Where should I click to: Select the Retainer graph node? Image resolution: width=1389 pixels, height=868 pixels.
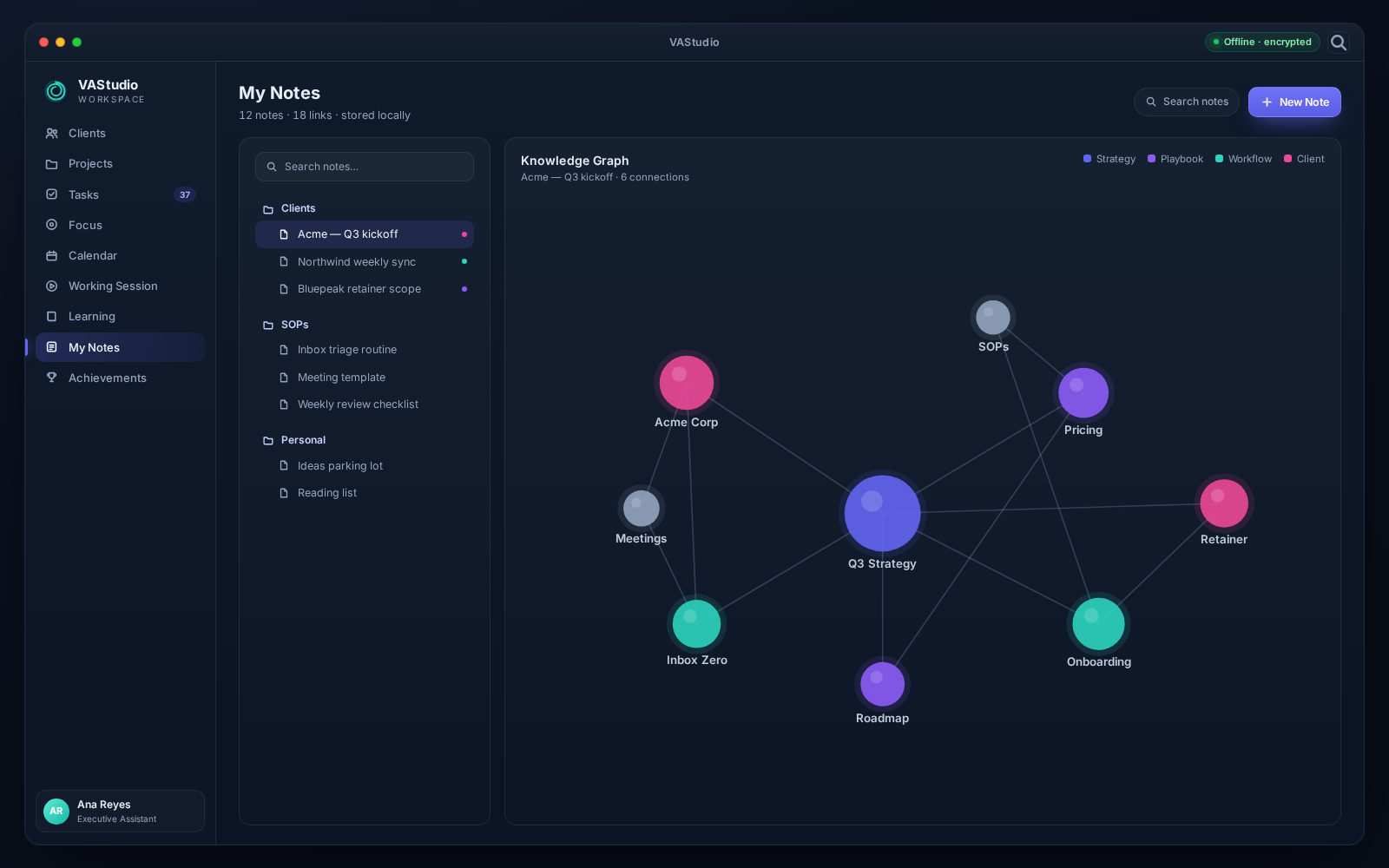point(1224,503)
